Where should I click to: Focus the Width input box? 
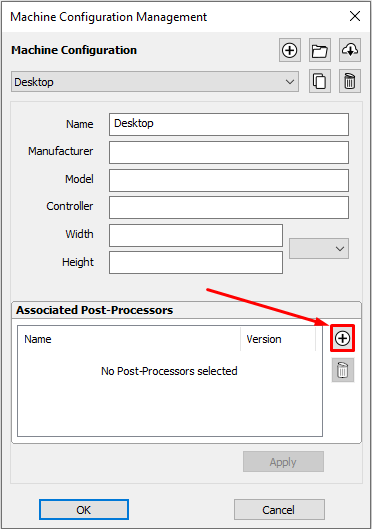196,235
